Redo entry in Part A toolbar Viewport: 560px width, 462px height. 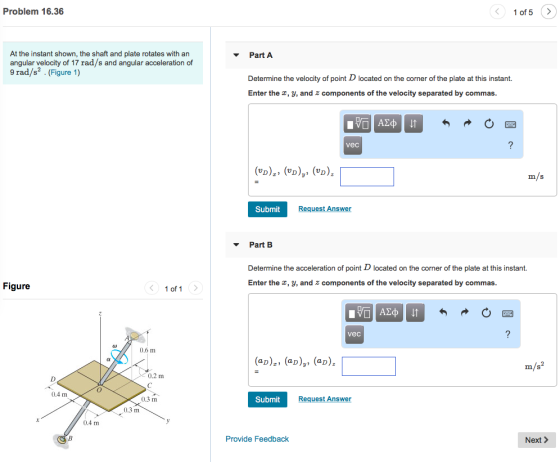(467, 124)
